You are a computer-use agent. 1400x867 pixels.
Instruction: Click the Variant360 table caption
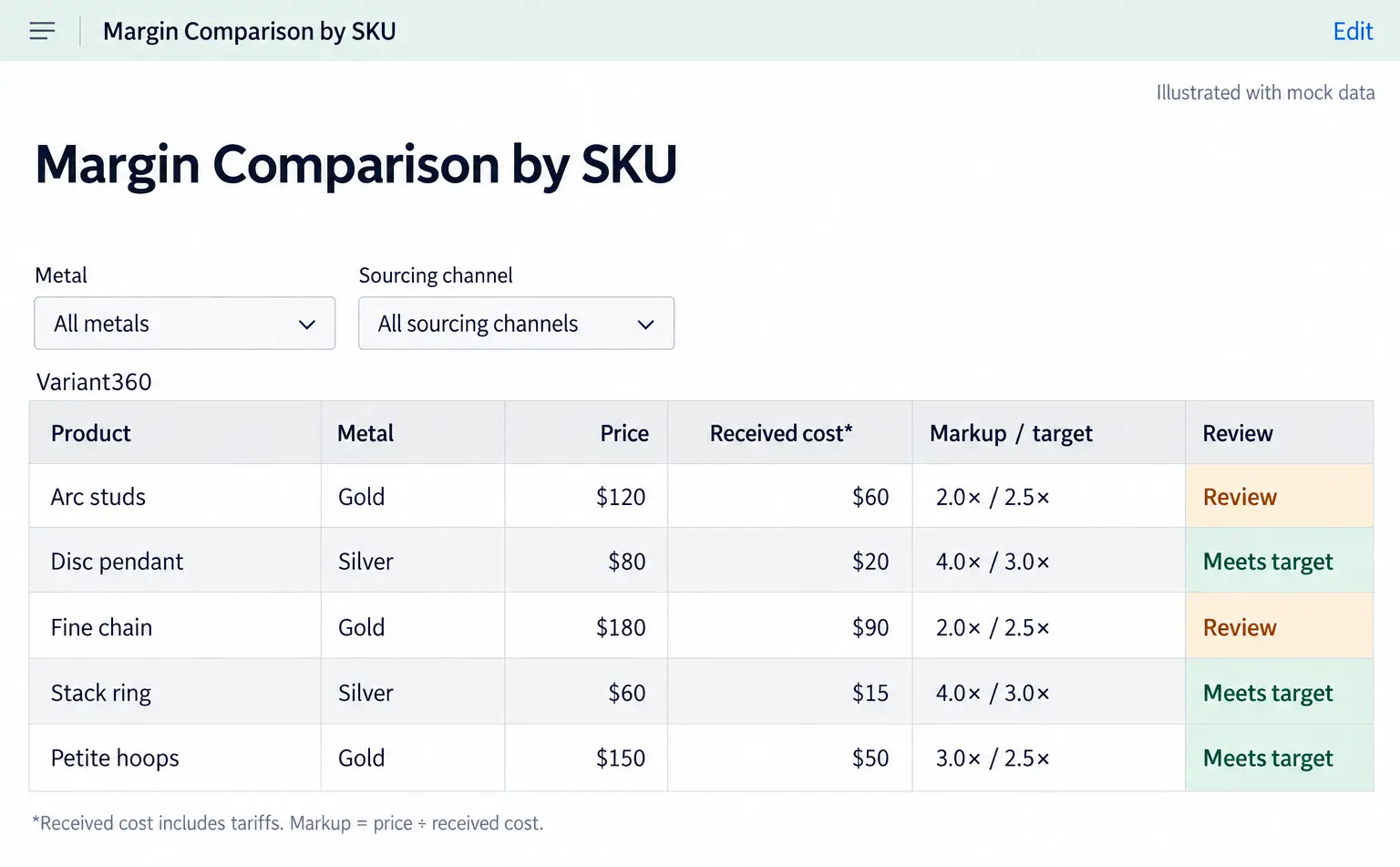(94, 381)
